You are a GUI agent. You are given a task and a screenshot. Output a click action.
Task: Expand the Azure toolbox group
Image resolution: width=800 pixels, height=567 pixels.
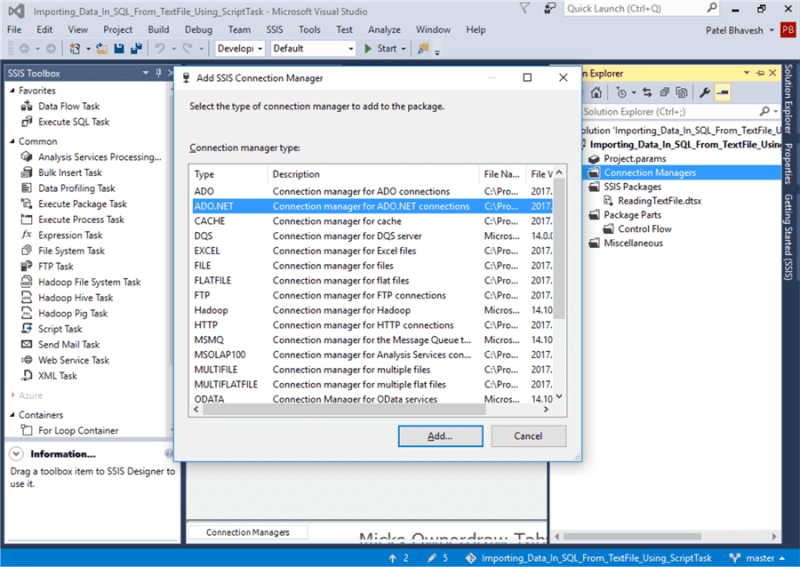pos(13,395)
